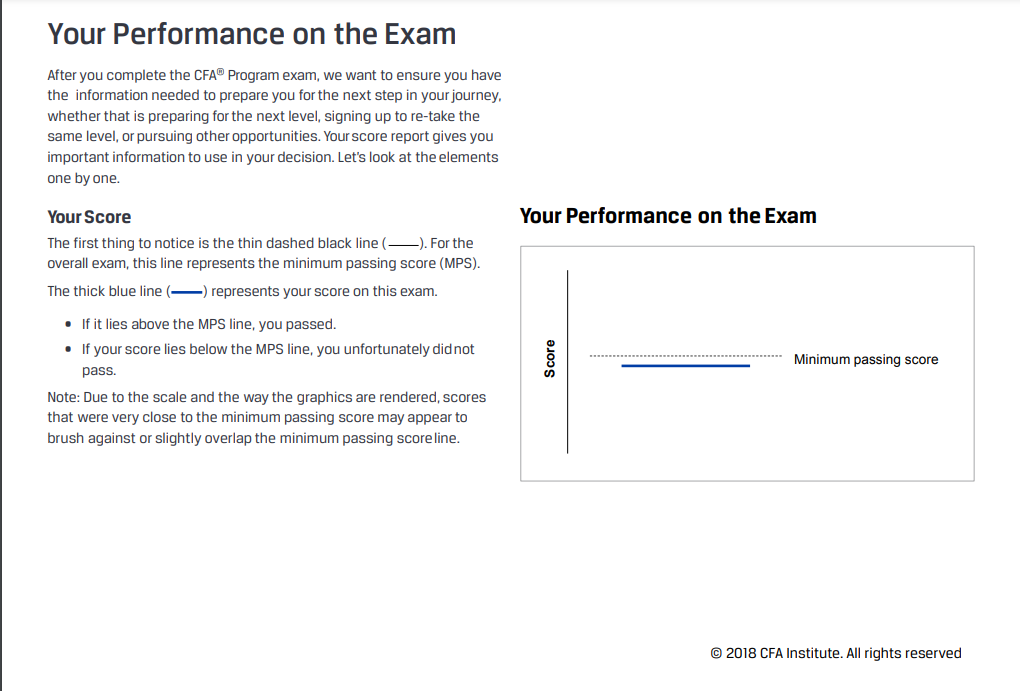Click the chart heading above the score graph
Screen dimensions: 1020x691
point(668,216)
